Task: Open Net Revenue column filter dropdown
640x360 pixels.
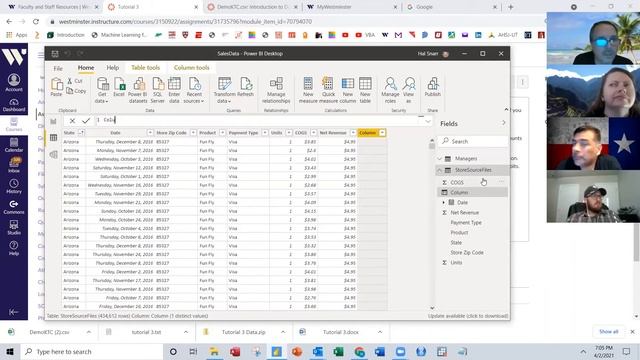Action: pyautogui.click(x=353, y=133)
